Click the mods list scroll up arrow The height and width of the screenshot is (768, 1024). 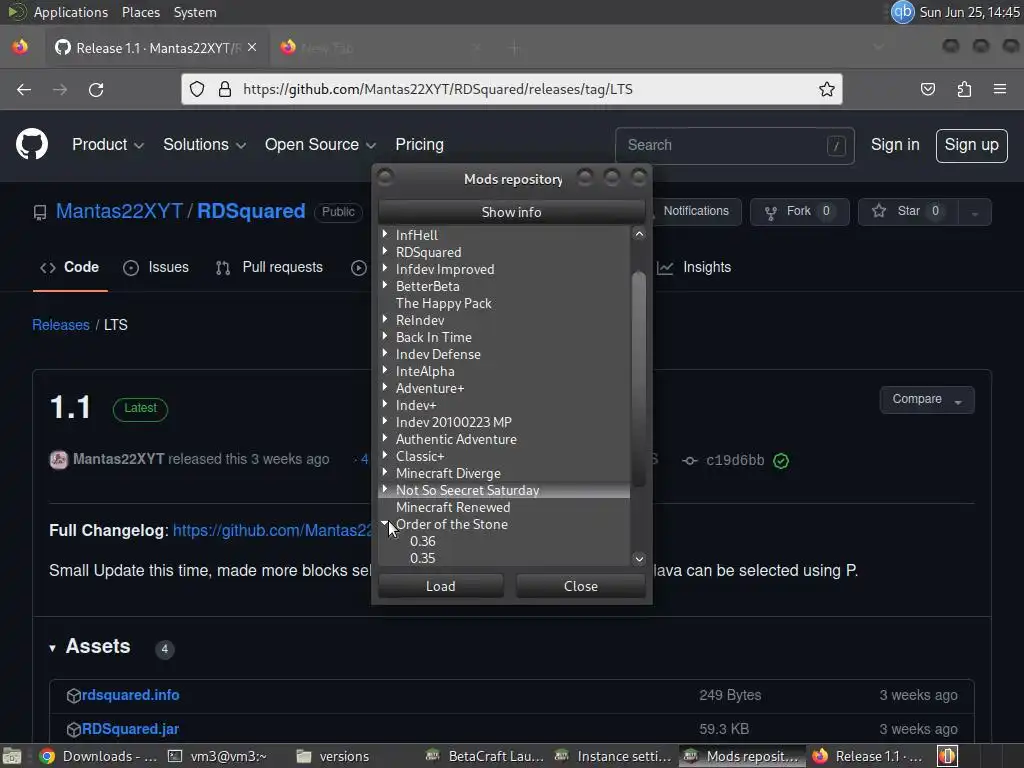639,234
